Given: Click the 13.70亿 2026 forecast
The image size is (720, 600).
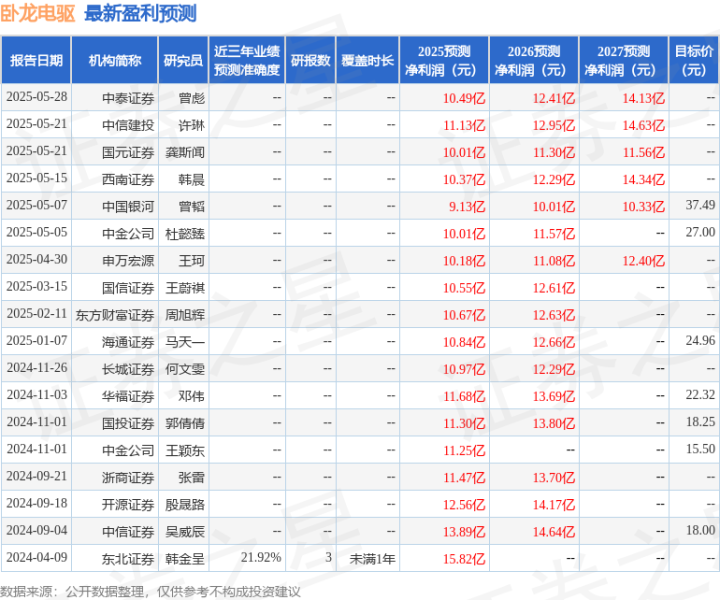Looking at the screenshot, I should (x=554, y=477).
